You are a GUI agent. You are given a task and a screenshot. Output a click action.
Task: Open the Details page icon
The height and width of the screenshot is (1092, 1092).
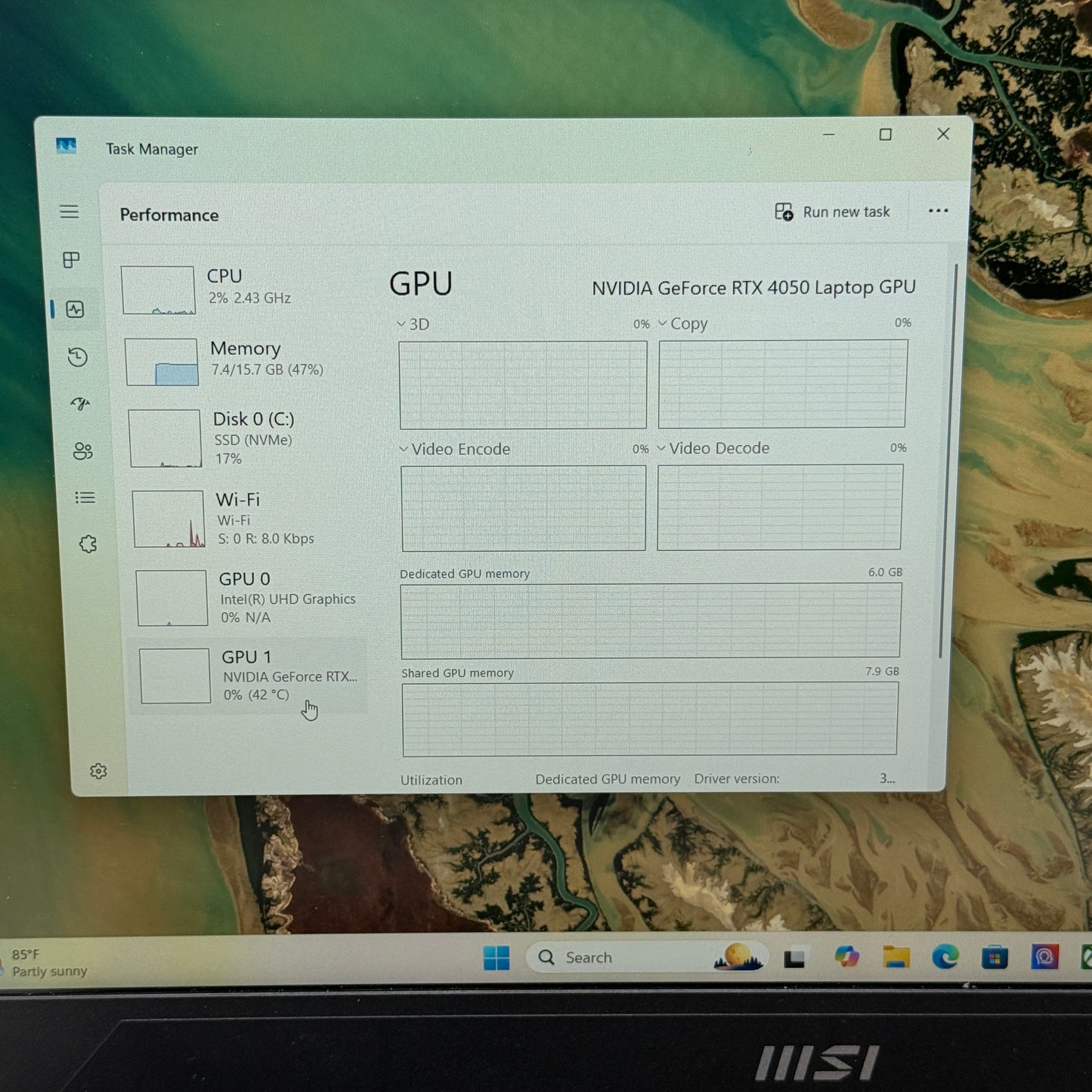85,497
